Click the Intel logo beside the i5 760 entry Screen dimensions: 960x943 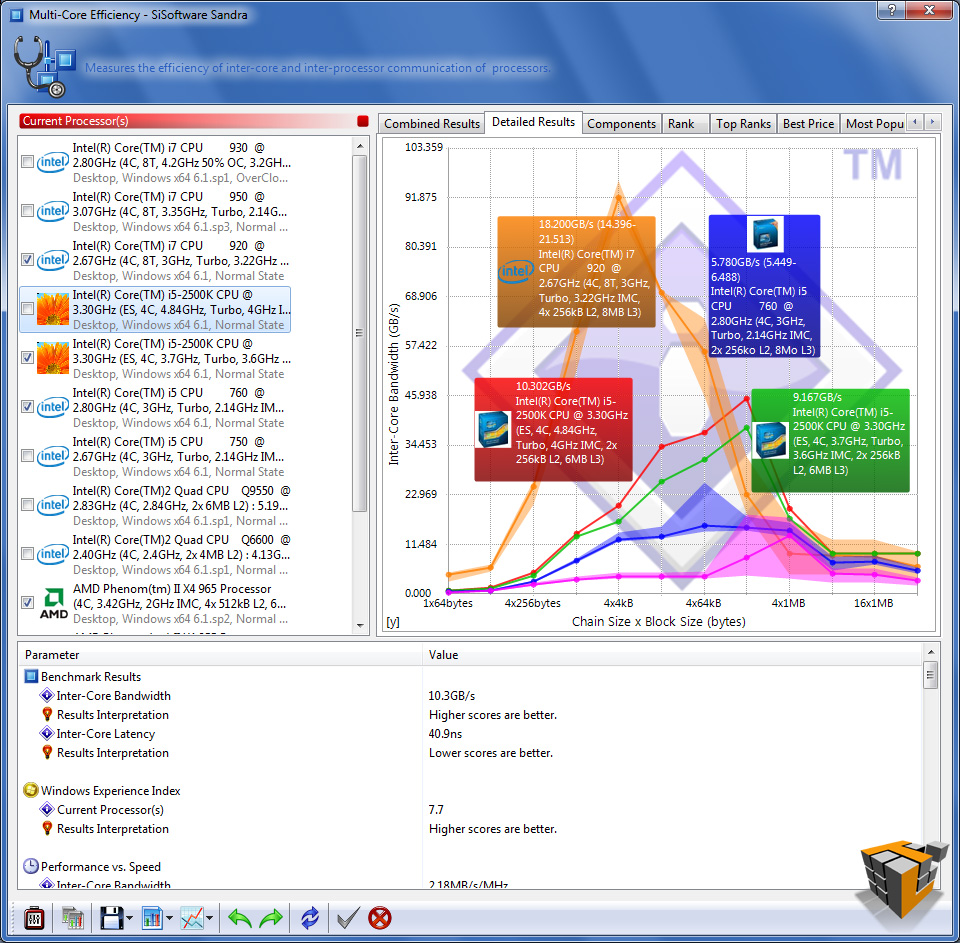click(53, 407)
